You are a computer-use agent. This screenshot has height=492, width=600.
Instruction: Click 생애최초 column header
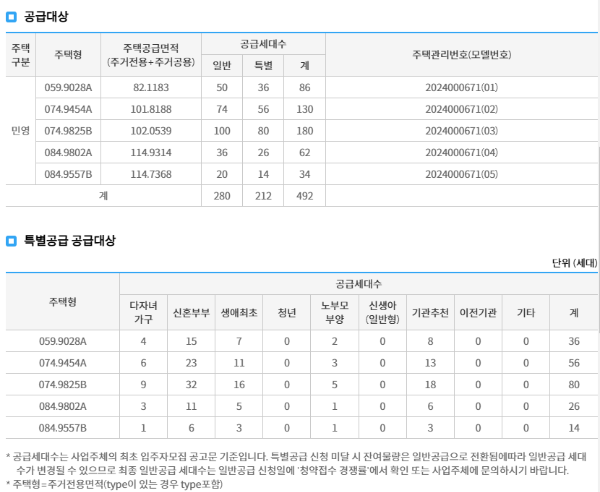click(239, 313)
